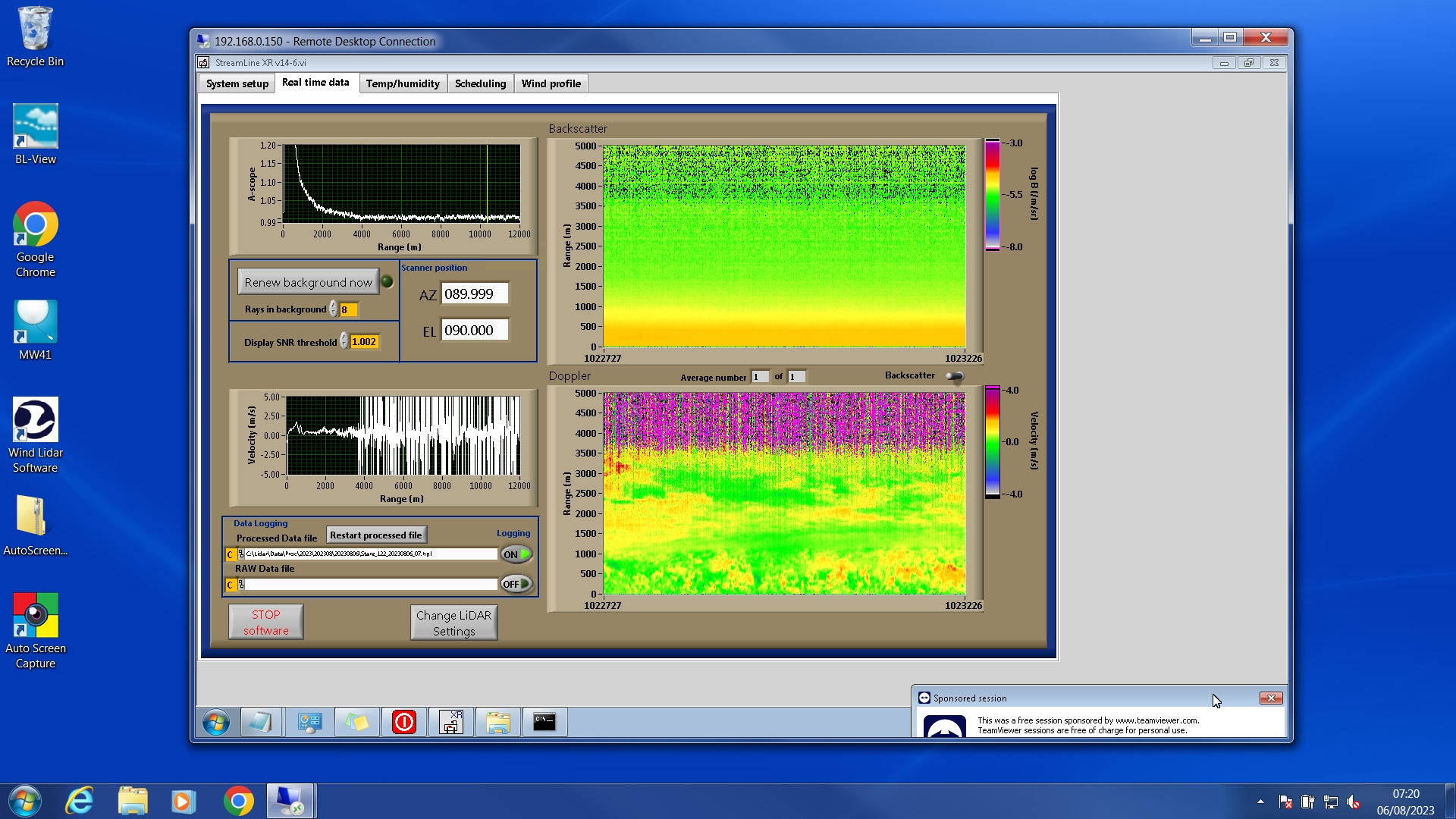This screenshot has width=1456, height=819.
Task: Open BL-View desktop shortcut
Action: pos(35,135)
